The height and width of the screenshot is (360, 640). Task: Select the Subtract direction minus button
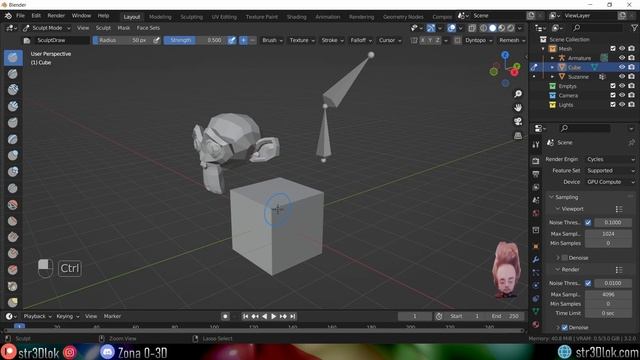click(252, 40)
